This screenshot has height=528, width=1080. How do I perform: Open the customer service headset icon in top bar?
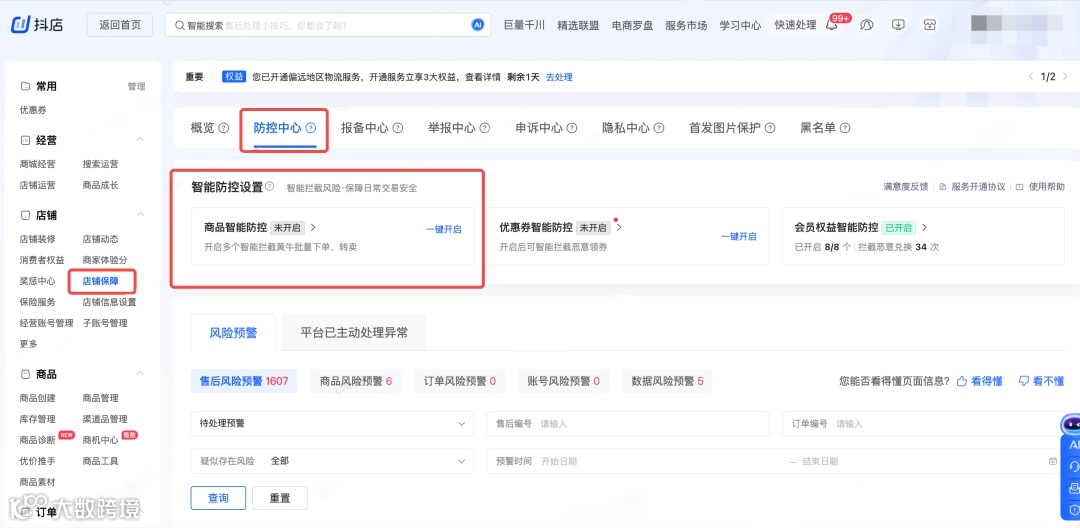tap(866, 25)
